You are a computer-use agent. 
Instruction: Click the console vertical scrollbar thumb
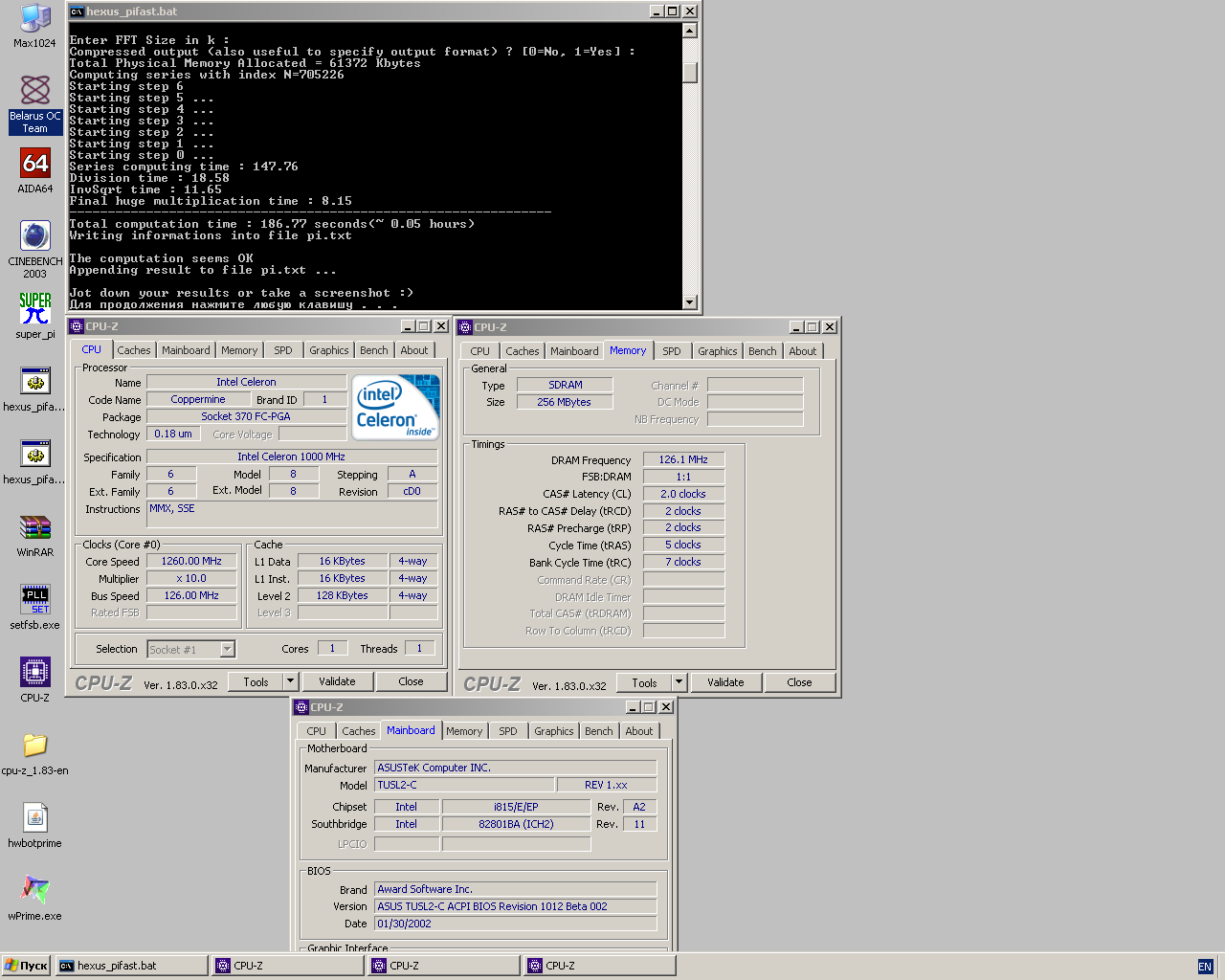(690, 72)
